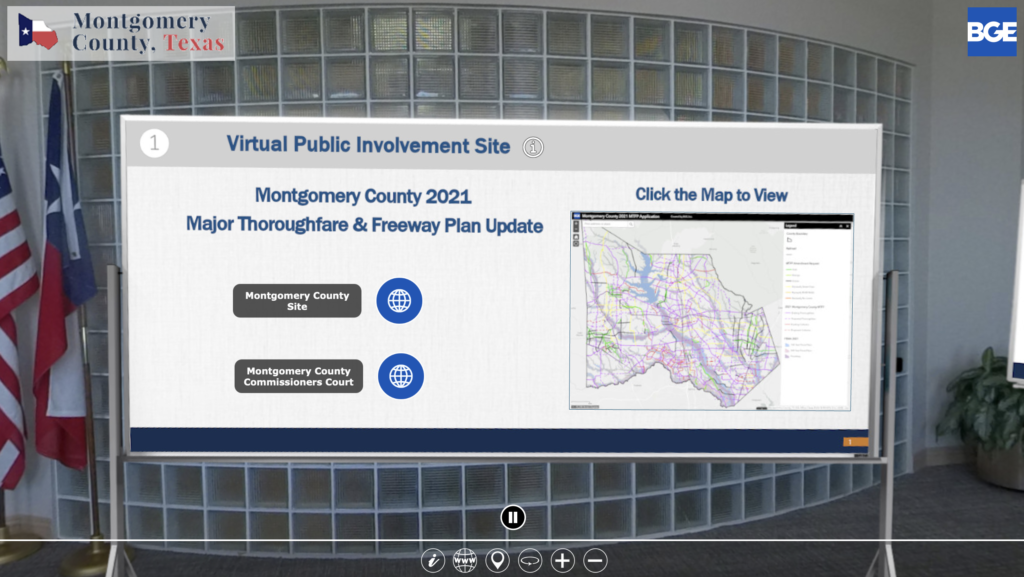Click the orange page number 1 badge
Screen dimensions: 1024x577
coord(855,442)
